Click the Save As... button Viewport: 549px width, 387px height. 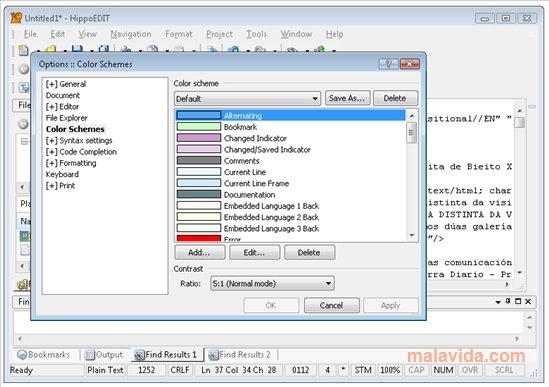pyautogui.click(x=347, y=98)
